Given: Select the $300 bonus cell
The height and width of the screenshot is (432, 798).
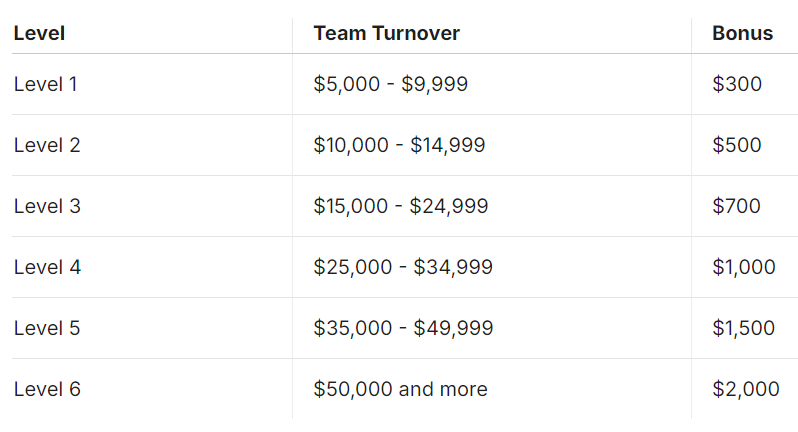Looking at the screenshot, I should (x=737, y=84).
